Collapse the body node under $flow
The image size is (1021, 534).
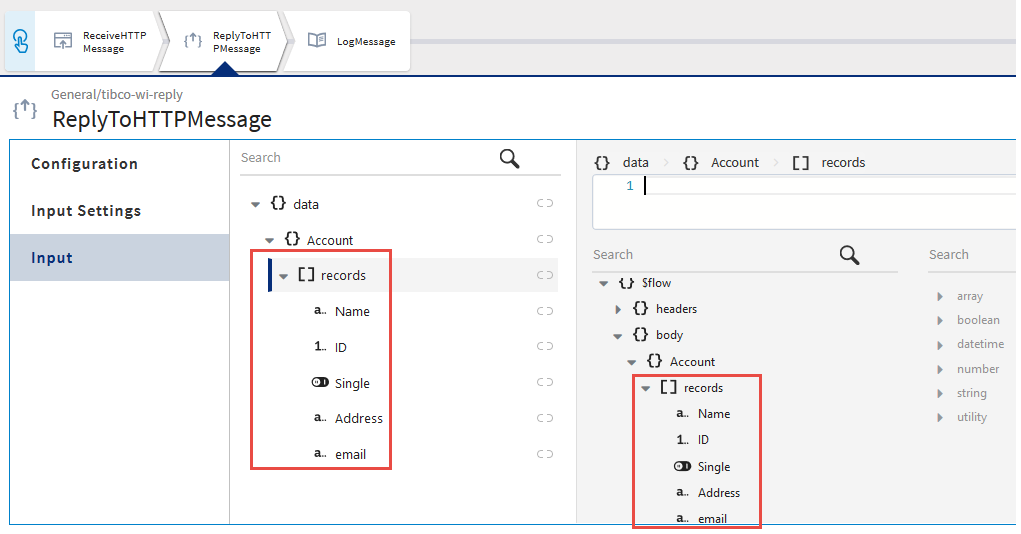click(x=618, y=335)
